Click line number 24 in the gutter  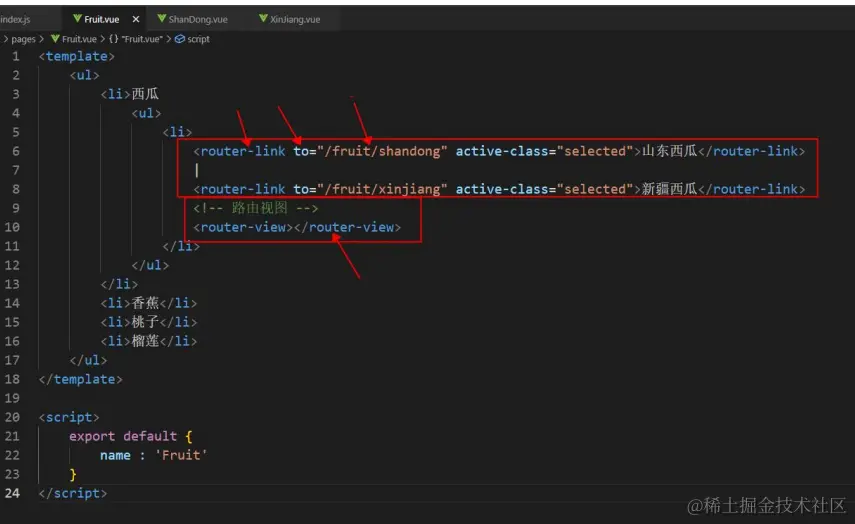(x=13, y=493)
